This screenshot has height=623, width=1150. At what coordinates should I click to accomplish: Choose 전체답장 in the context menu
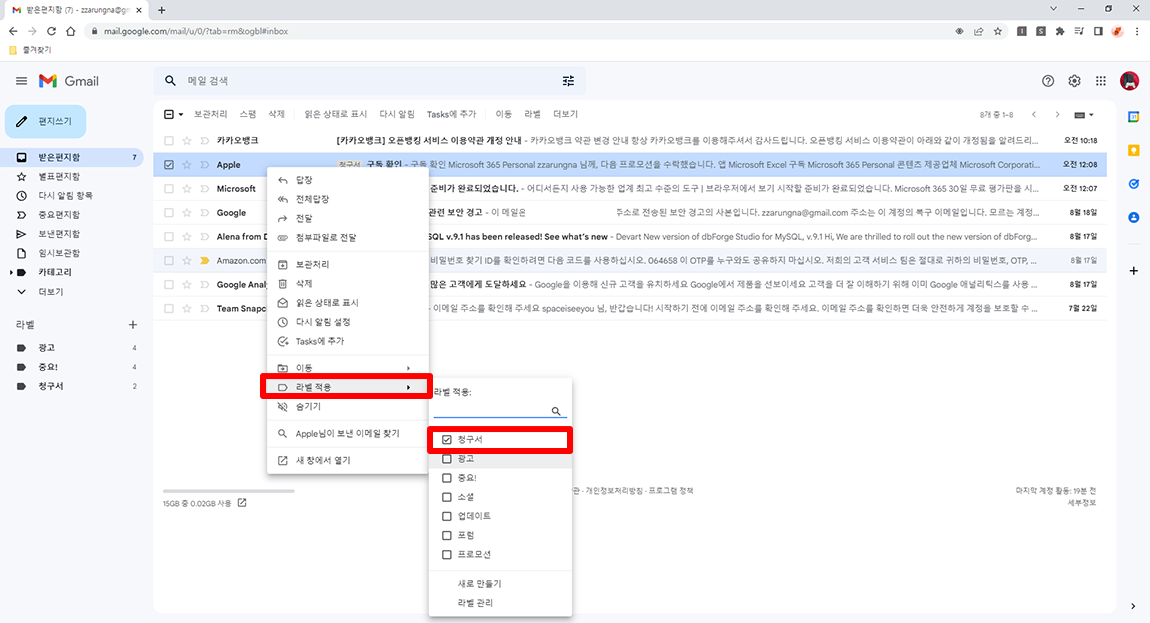click(x=348, y=199)
